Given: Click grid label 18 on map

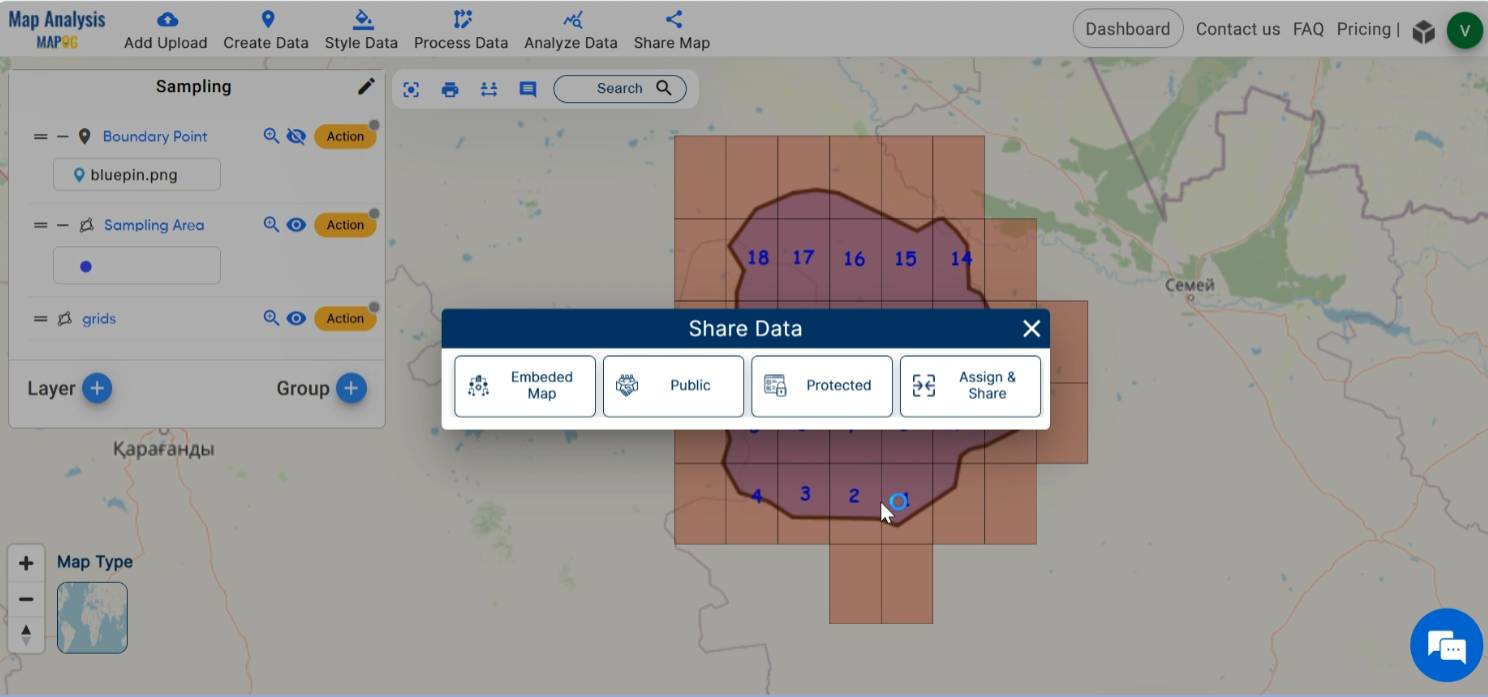Looking at the screenshot, I should click(x=758, y=258).
